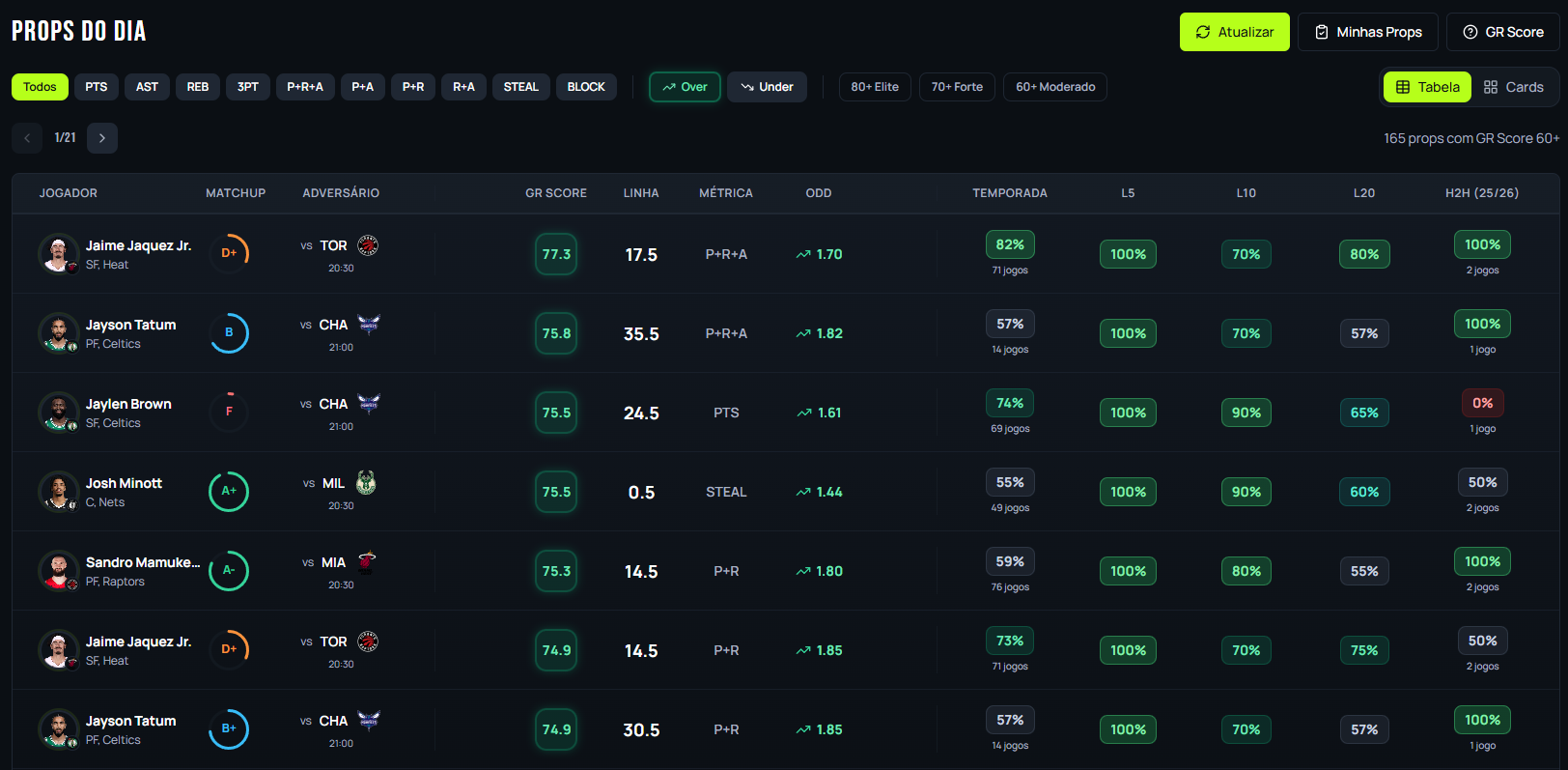Image resolution: width=1568 pixels, height=770 pixels.
Task: Open Minhas Props
Action: coord(1367,32)
